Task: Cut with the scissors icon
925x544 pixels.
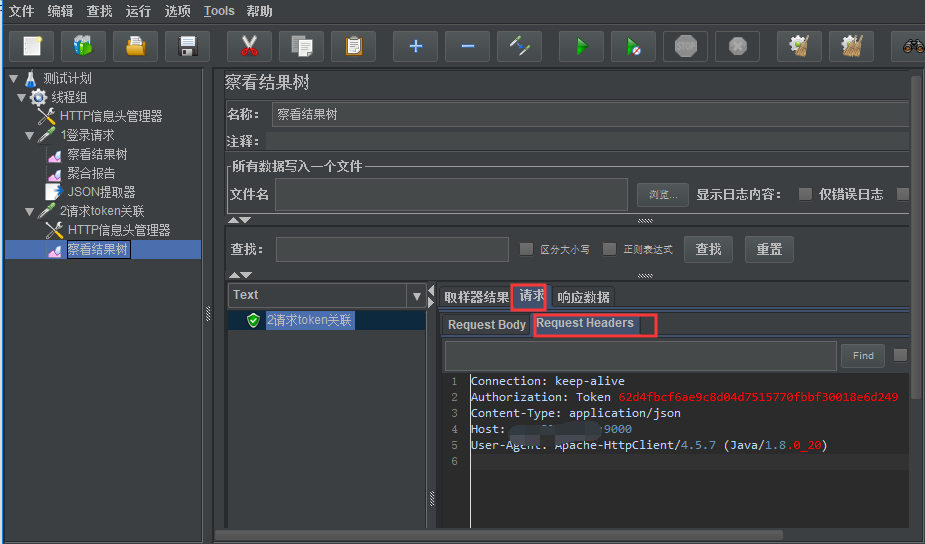Action: [249, 46]
